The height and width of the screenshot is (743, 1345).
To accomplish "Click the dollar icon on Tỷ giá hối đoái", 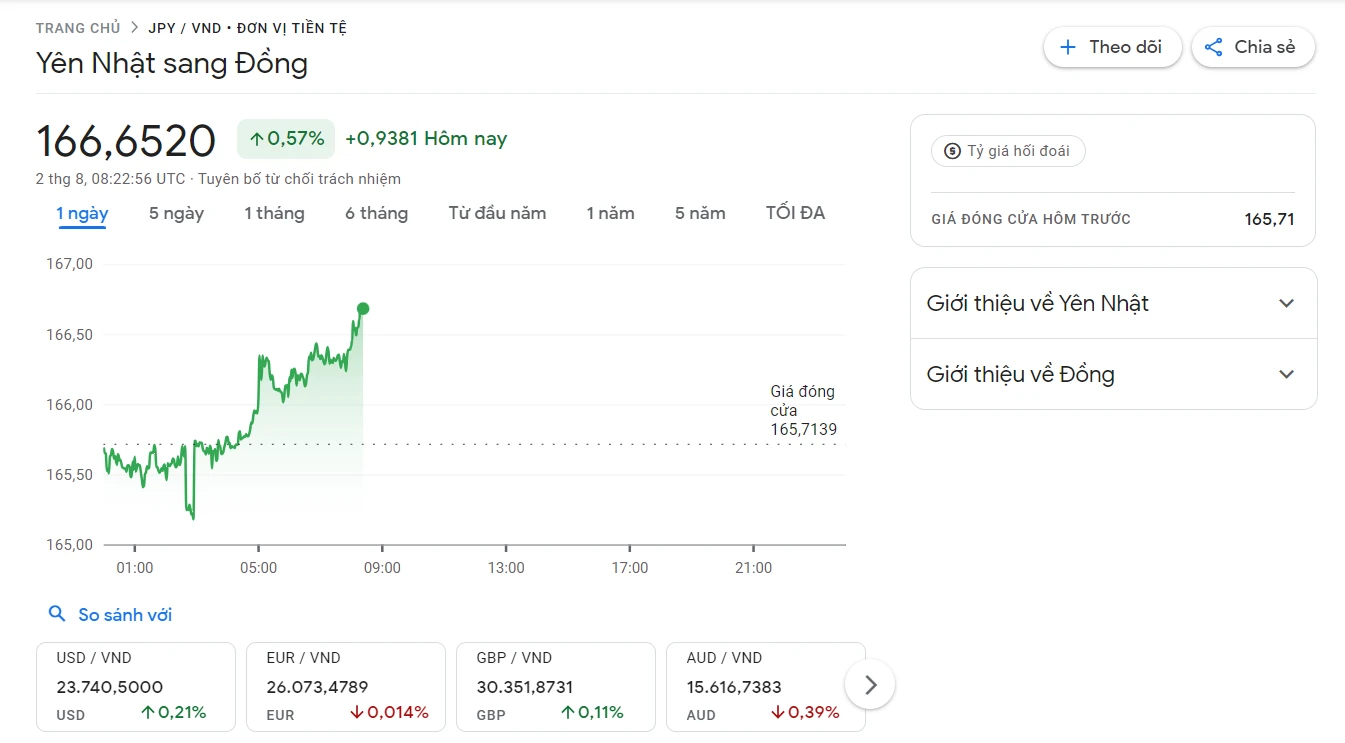I will (952, 151).
